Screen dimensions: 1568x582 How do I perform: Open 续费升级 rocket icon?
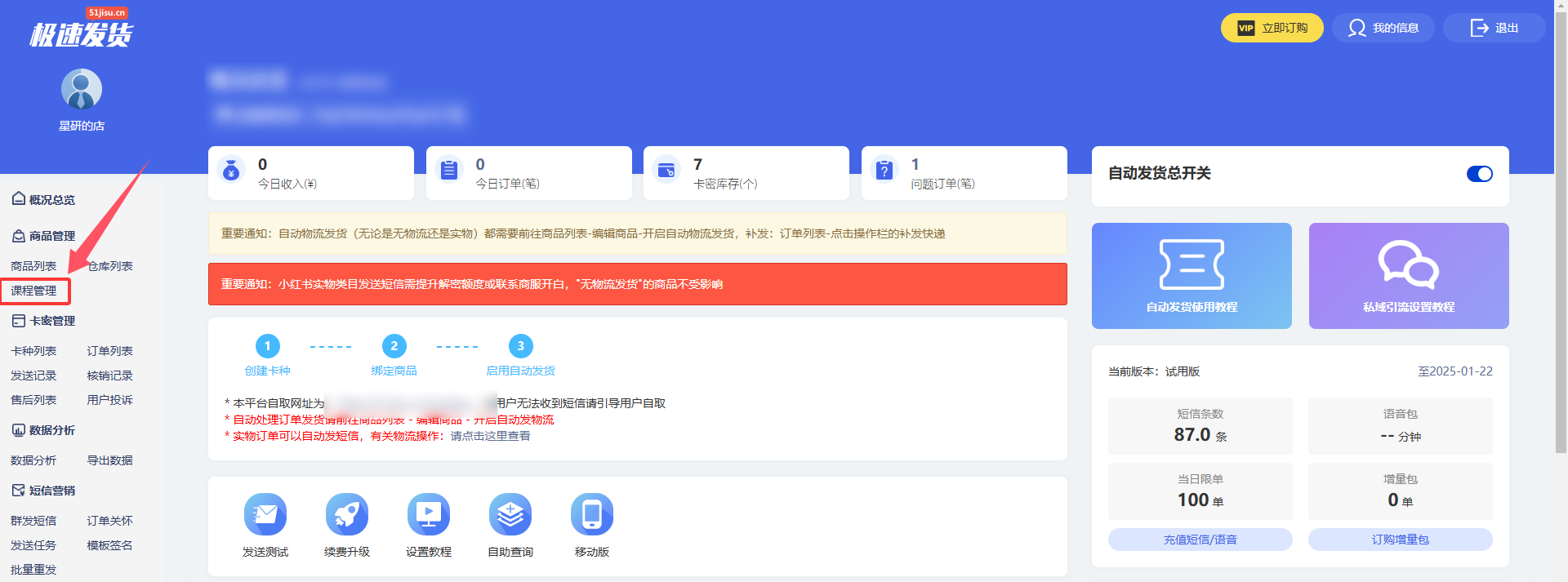pyautogui.click(x=347, y=514)
